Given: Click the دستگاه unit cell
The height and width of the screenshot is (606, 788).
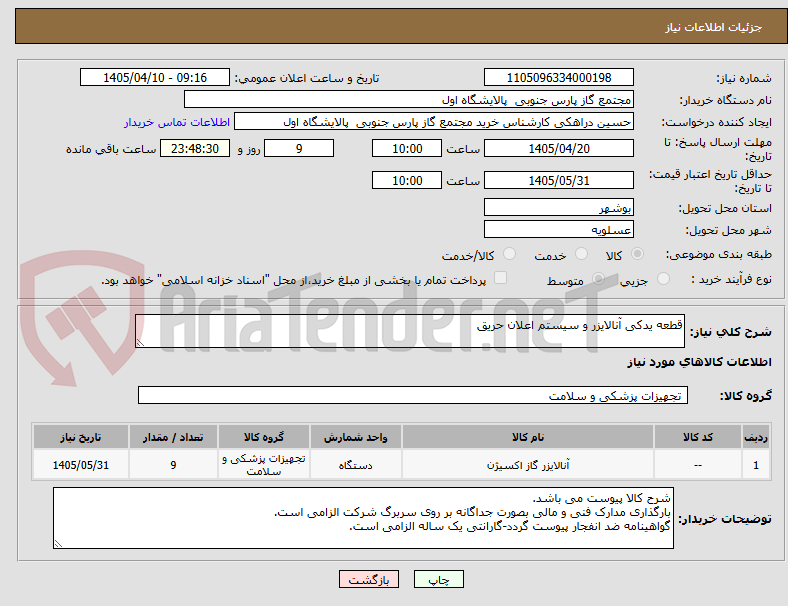Looking at the screenshot, I should pyautogui.click(x=356, y=465).
